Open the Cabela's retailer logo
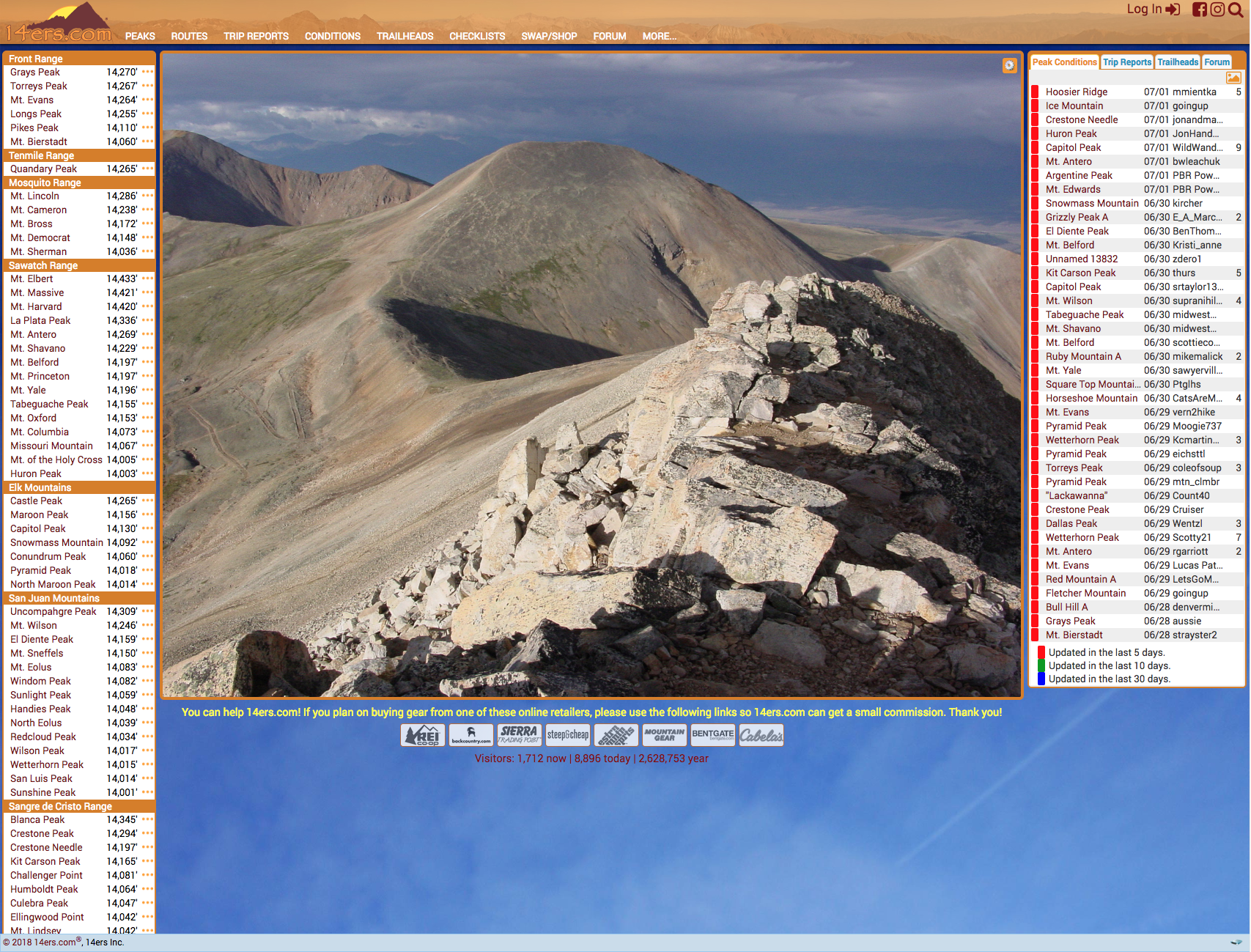The width and height of the screenshot is (1251, 952). [761, 735]
